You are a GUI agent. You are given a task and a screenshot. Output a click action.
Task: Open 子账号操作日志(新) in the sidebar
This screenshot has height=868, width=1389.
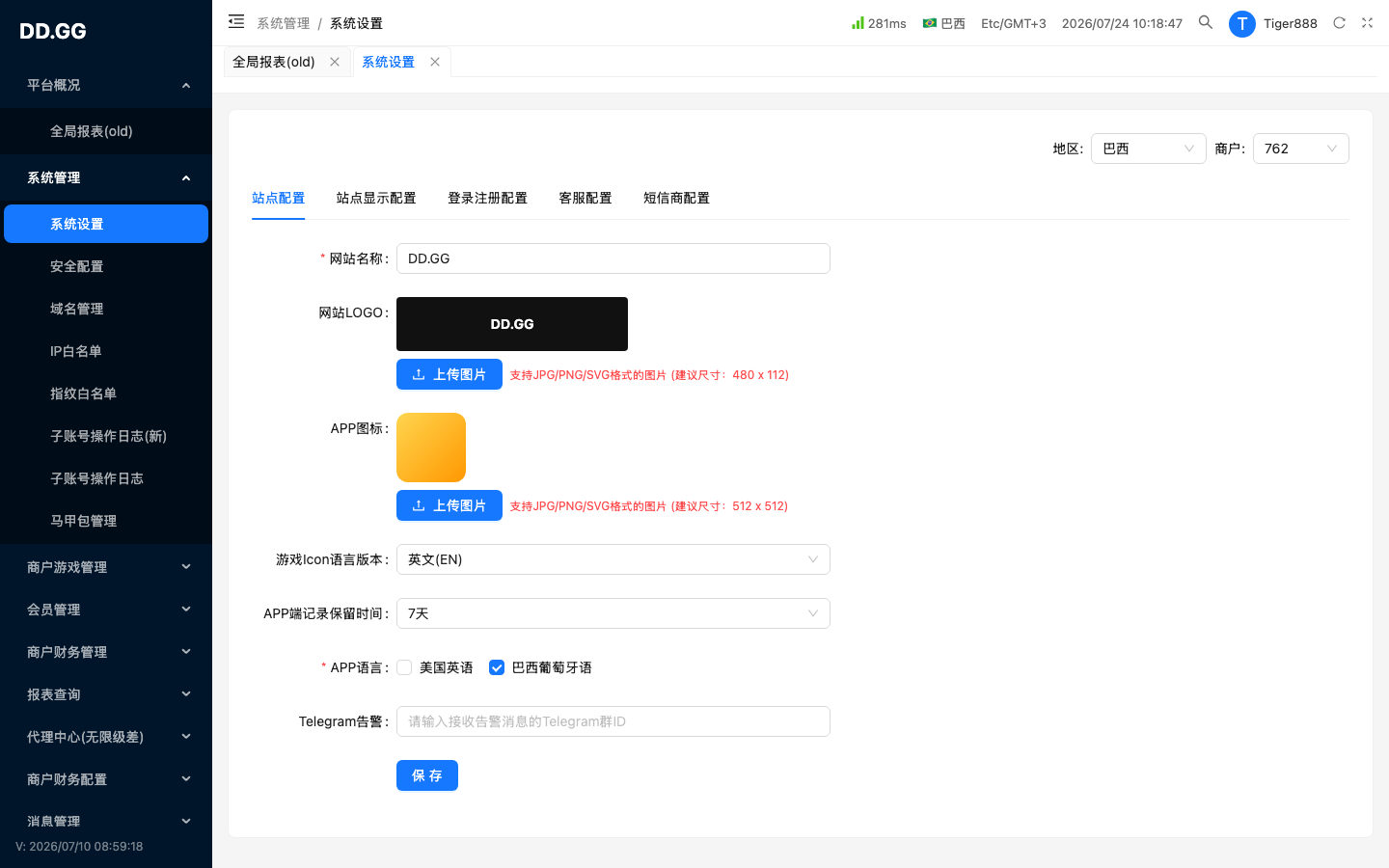106,436
